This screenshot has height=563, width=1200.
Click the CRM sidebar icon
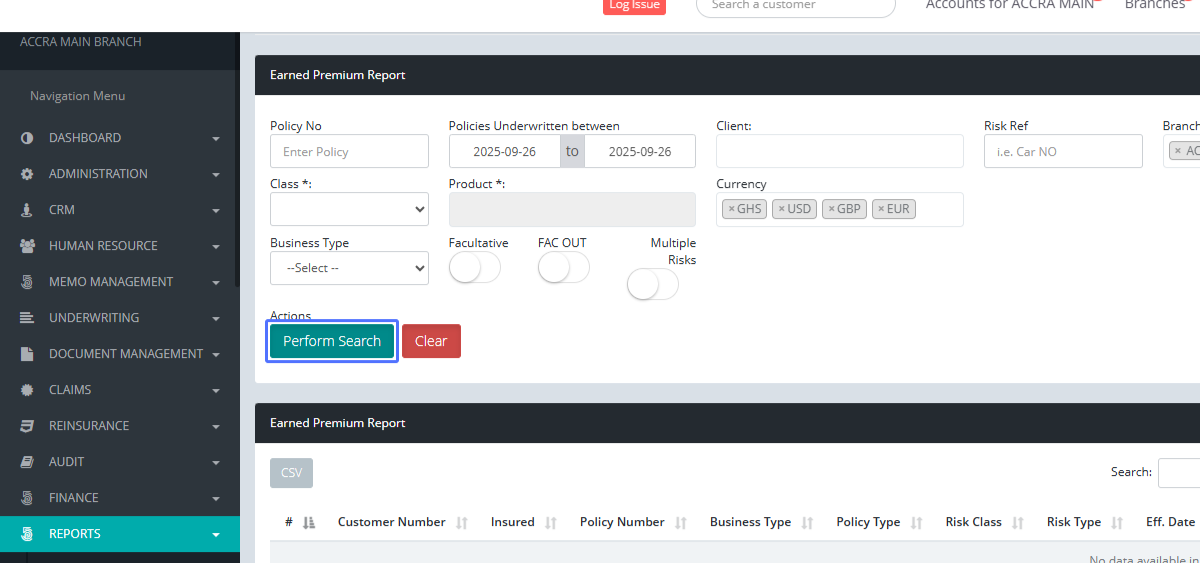point(27,210)
